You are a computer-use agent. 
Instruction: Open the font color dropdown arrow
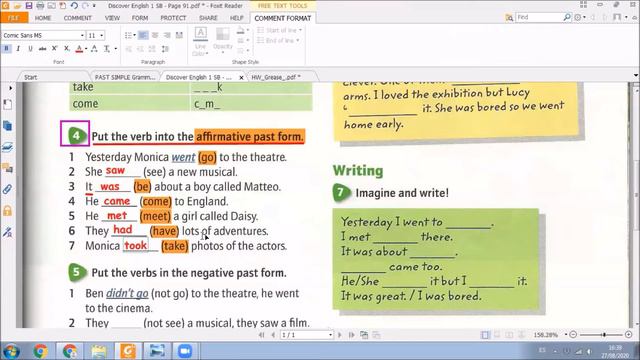point(86,49)
